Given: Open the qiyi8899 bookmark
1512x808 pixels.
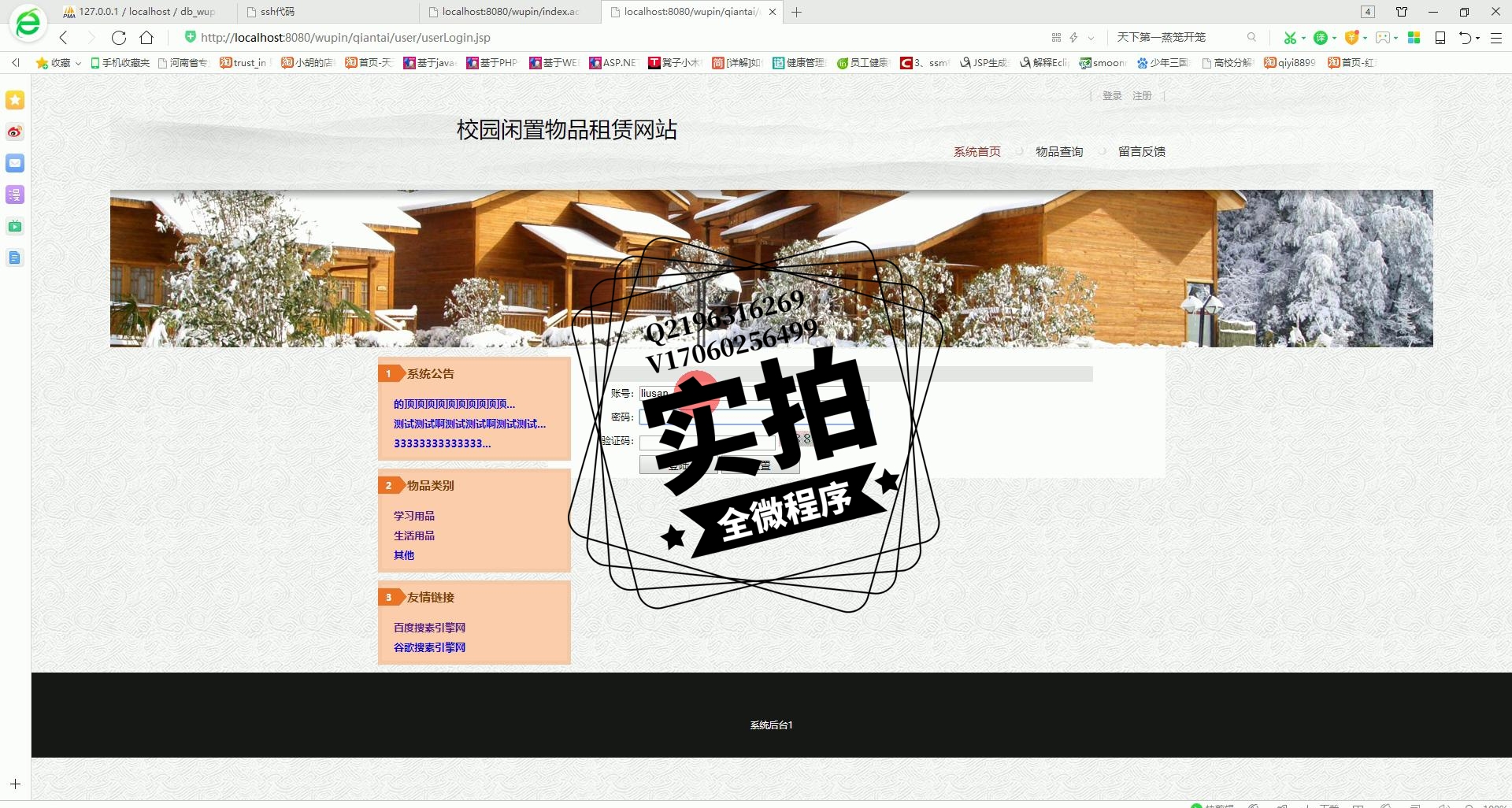Looking at the screenshot, I should click(x=1290, y=62).
